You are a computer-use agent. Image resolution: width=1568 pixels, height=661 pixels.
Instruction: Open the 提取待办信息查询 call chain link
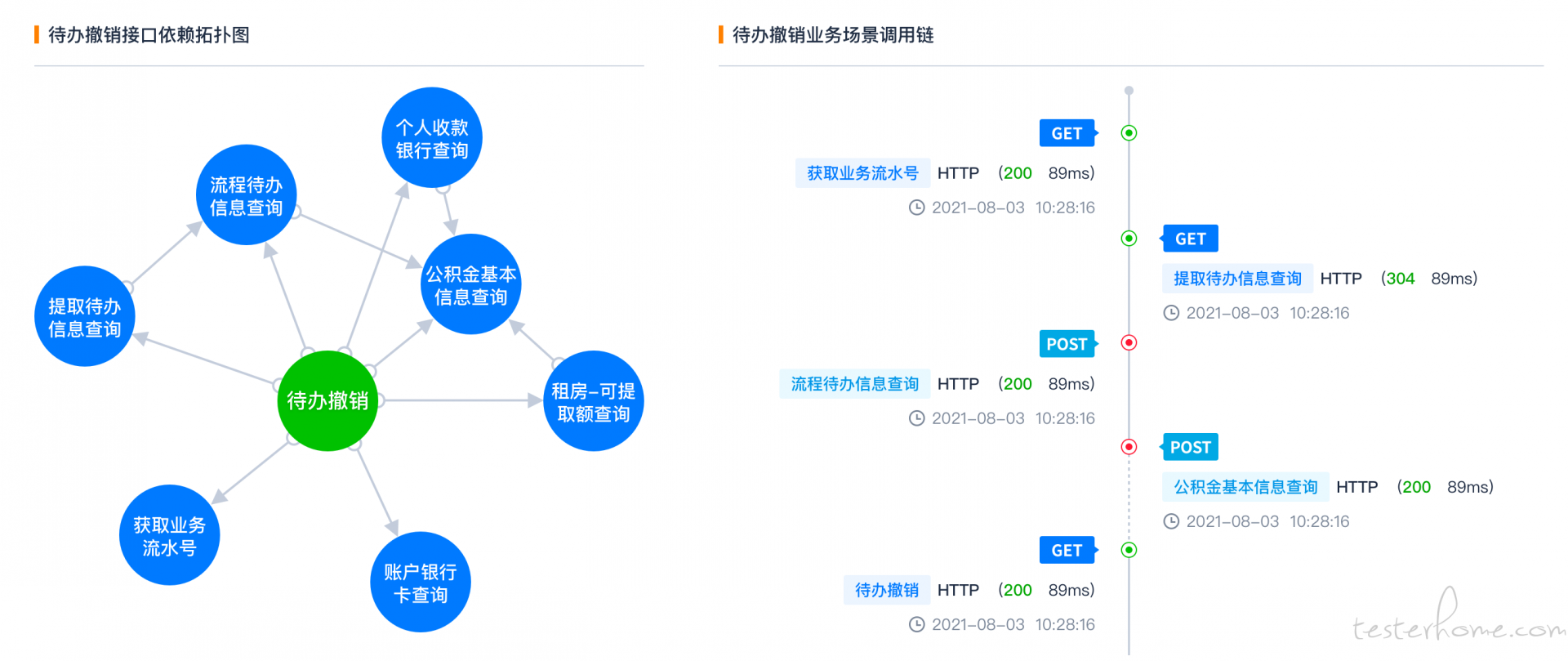pyautogui.click(x=1237, y=279)
